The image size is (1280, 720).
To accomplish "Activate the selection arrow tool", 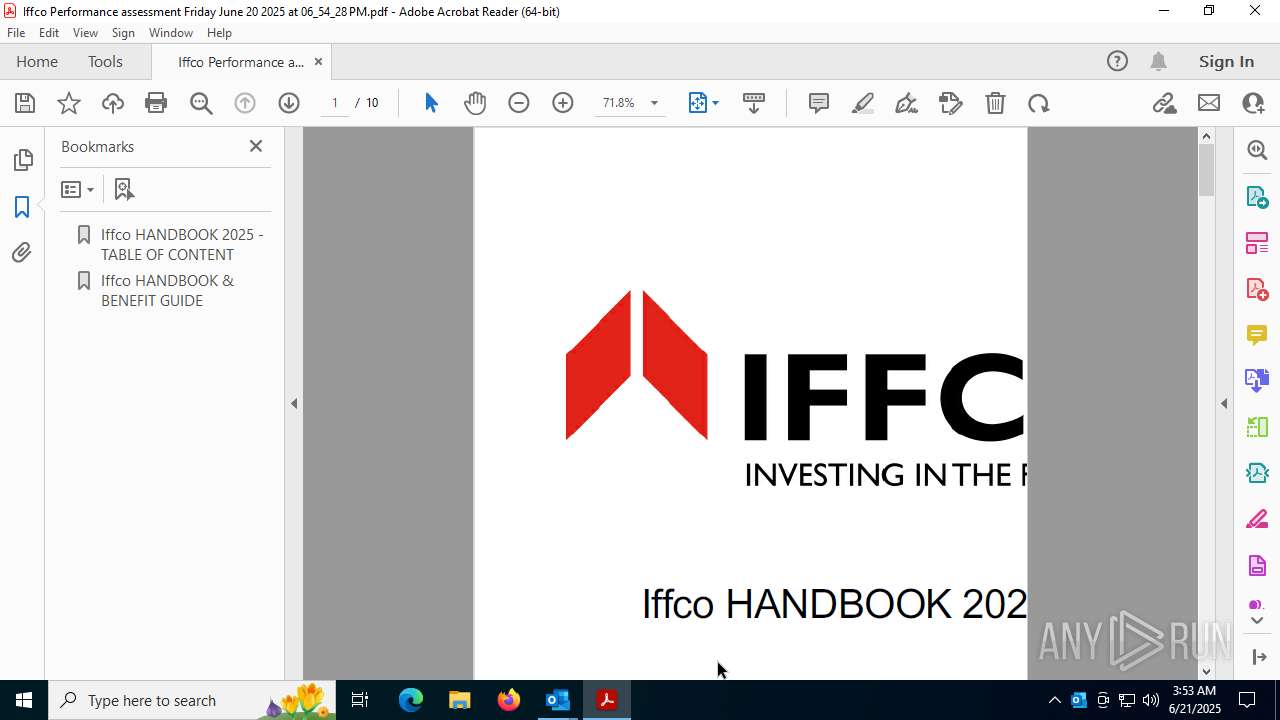I will pyautogui.click(x=431, y=103).
